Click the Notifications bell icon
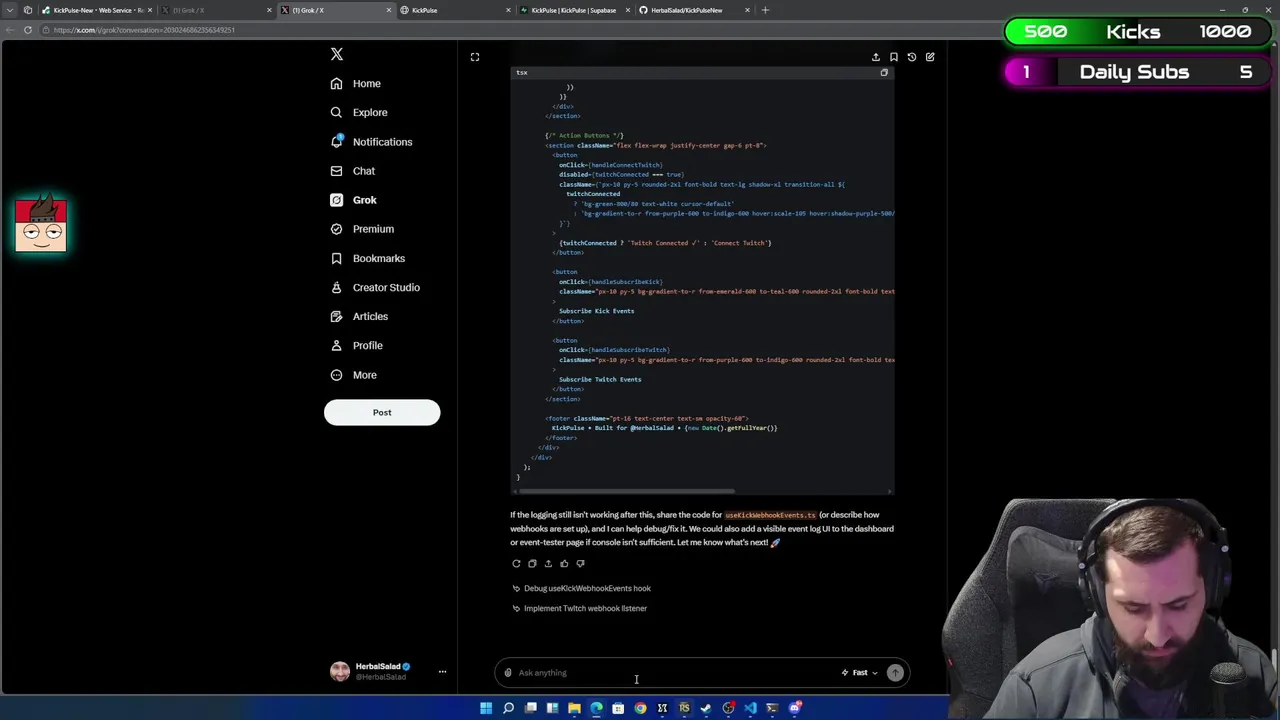The width and height of the screenshot is (1280, 720). tap(337, 142)
